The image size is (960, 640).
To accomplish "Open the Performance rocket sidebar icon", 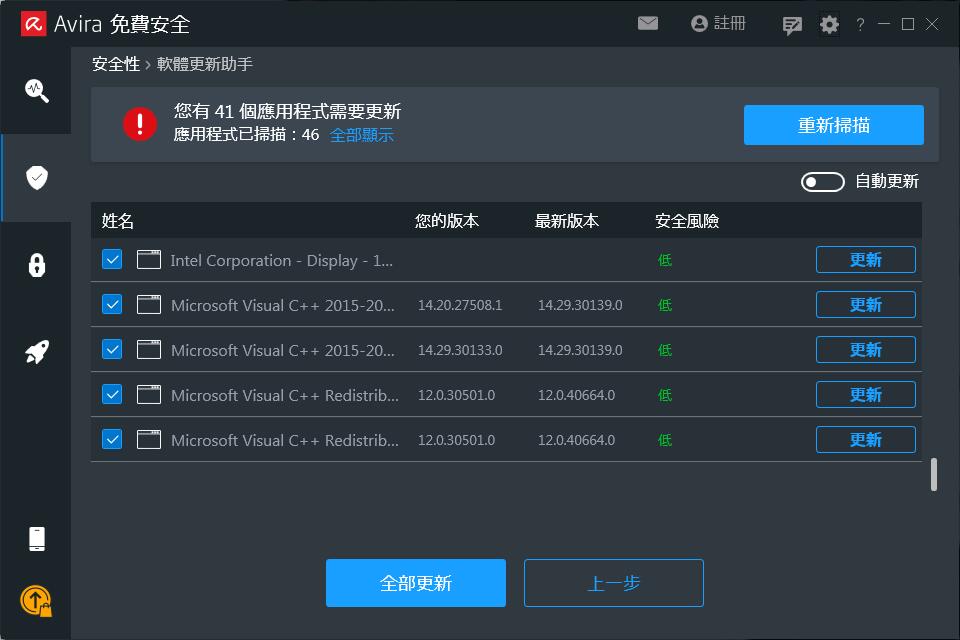I will (x=37, y=352).
